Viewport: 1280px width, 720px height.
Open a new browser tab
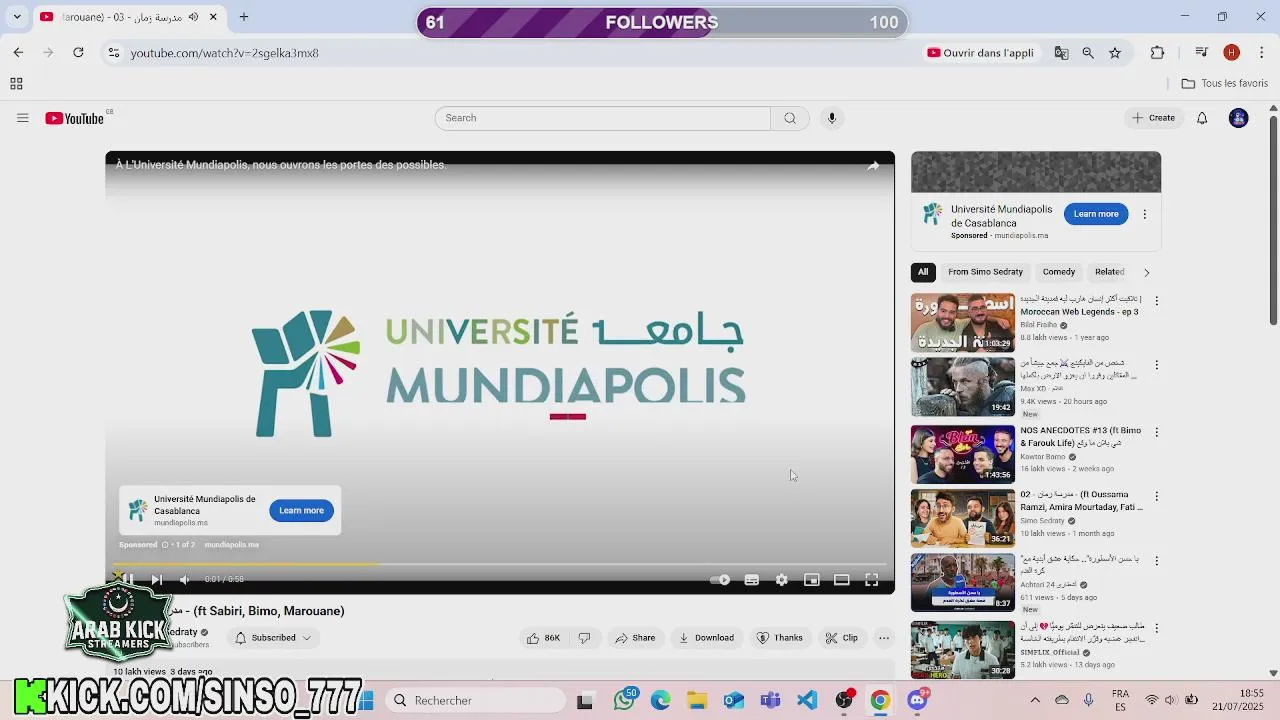pos(243,17)
